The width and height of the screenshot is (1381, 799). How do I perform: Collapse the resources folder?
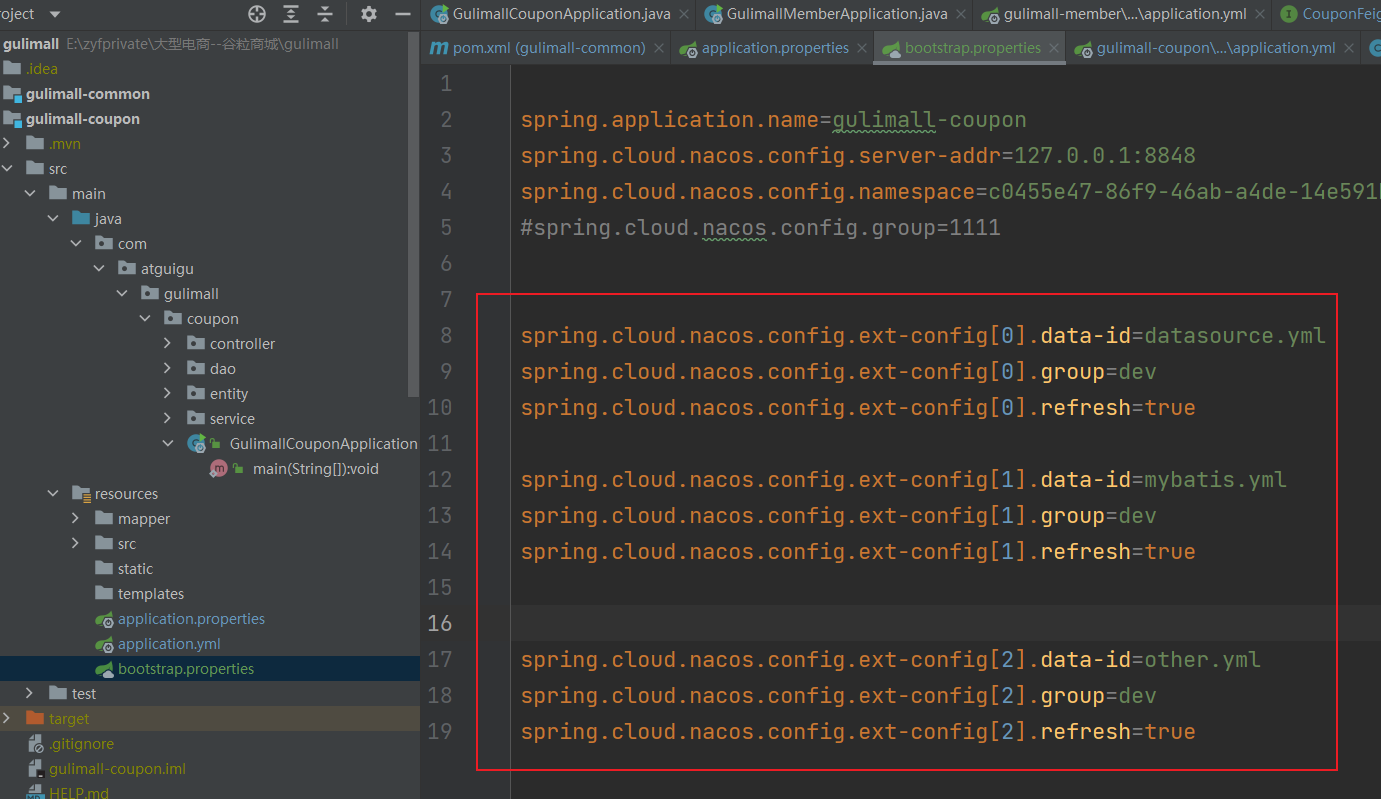[x=53, y=494]
